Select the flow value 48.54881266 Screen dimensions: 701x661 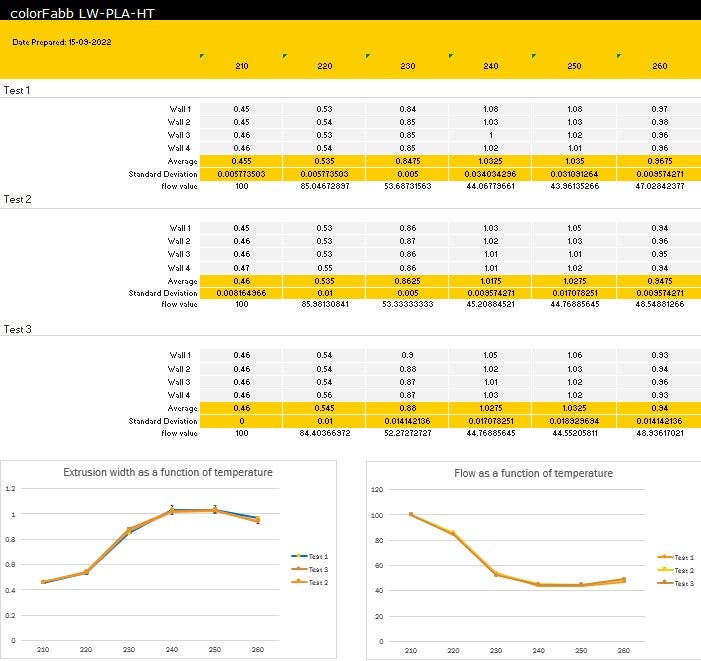point(659,304)
